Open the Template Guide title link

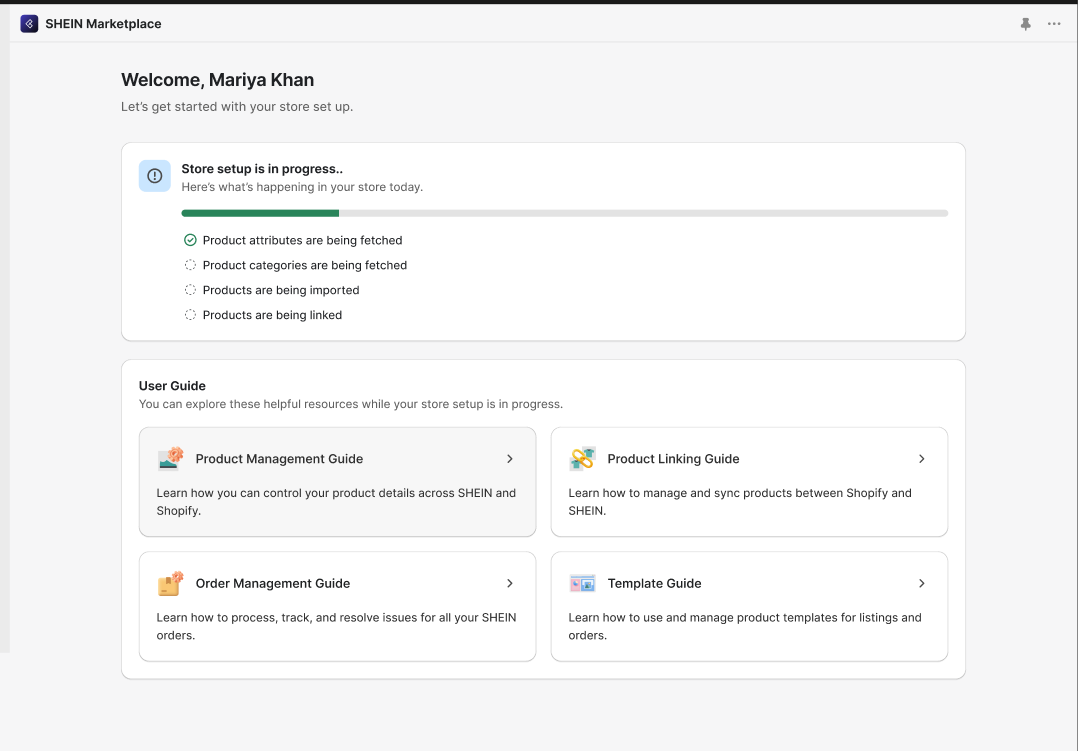(x=654, y=583)
